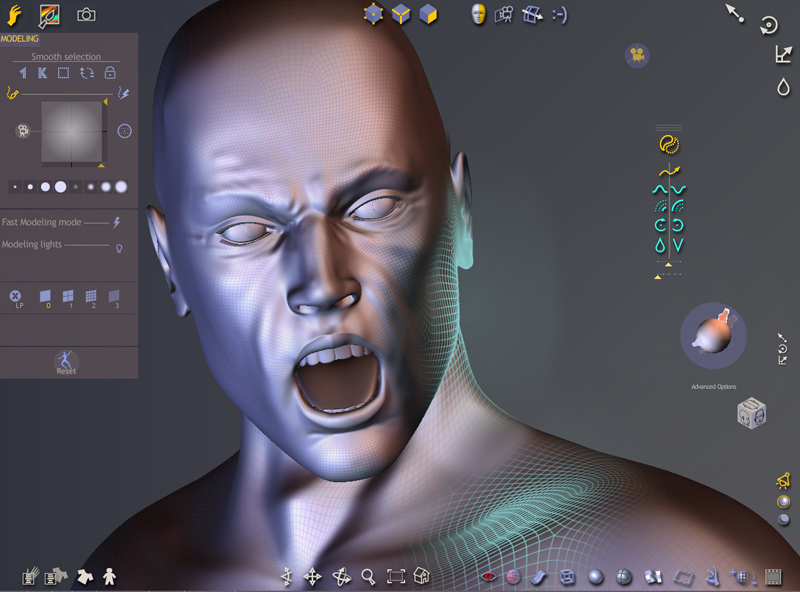The width and height of the screenshot is (800, 592).
Task: Click the bottom zoom magnifier icon
Action: click(x=368, y=577)
